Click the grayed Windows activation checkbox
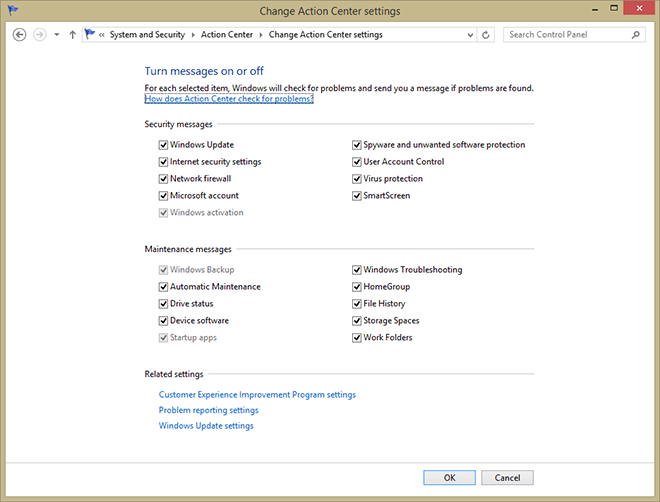Image resolution: width=660 pixels, height=502 pixels. pos(163,213)
